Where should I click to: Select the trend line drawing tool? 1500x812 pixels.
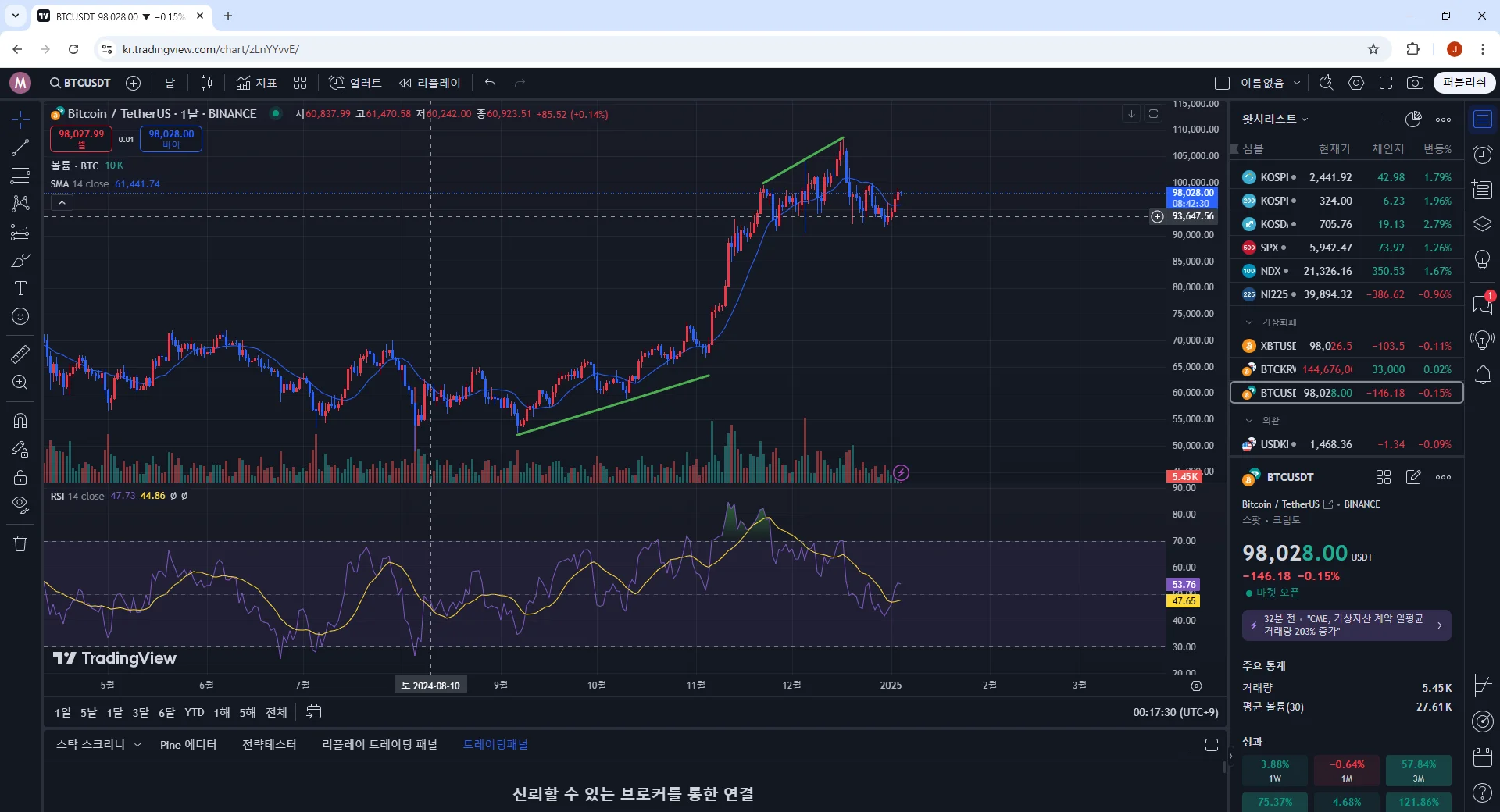pos(20,147)
